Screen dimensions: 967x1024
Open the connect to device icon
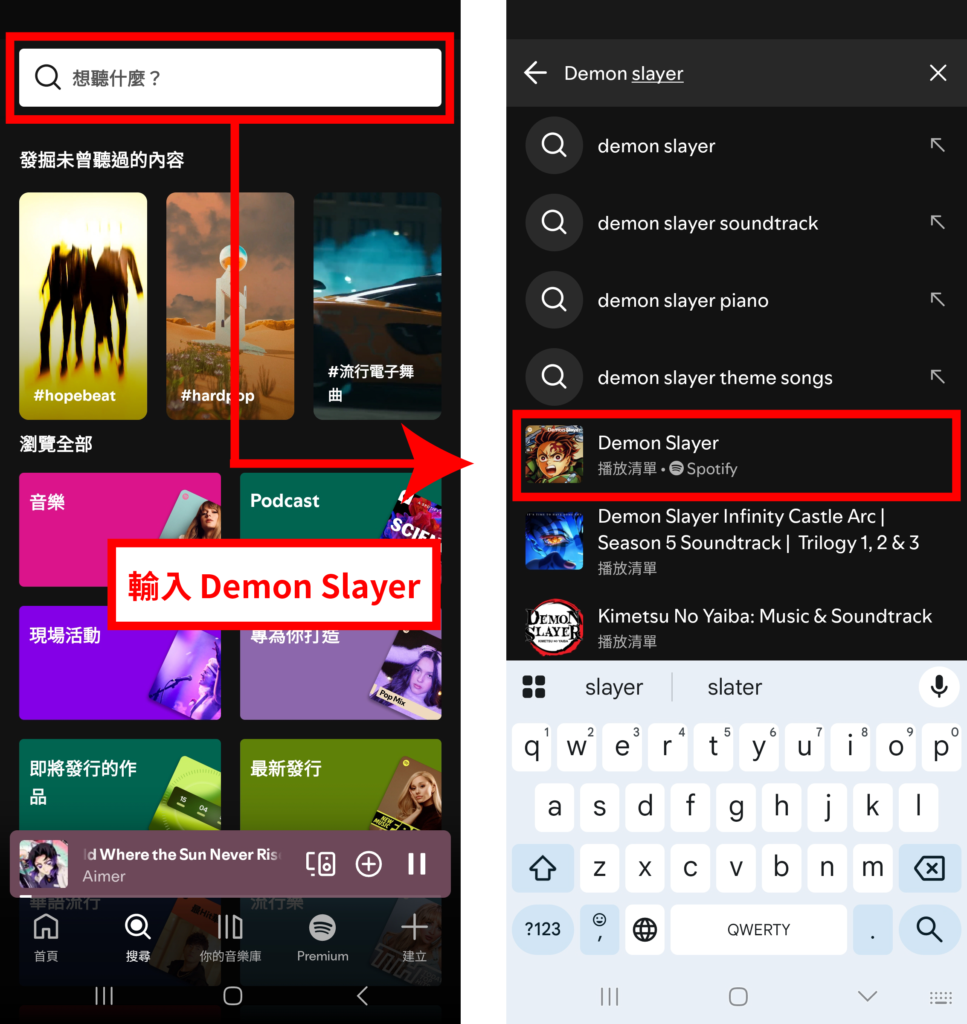[x=321, y=864]
